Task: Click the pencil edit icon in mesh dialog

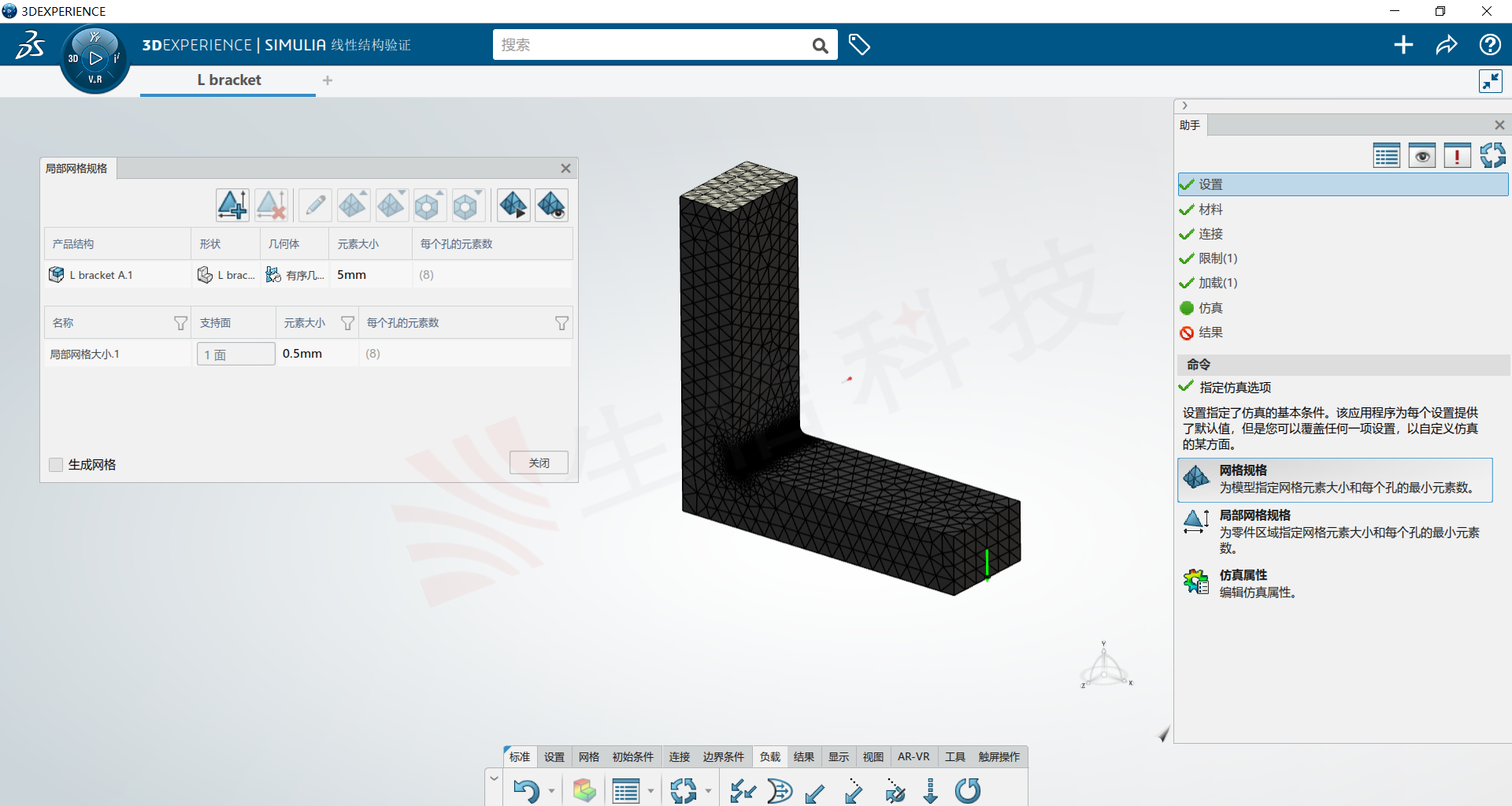Action: (x=315, y=206)
